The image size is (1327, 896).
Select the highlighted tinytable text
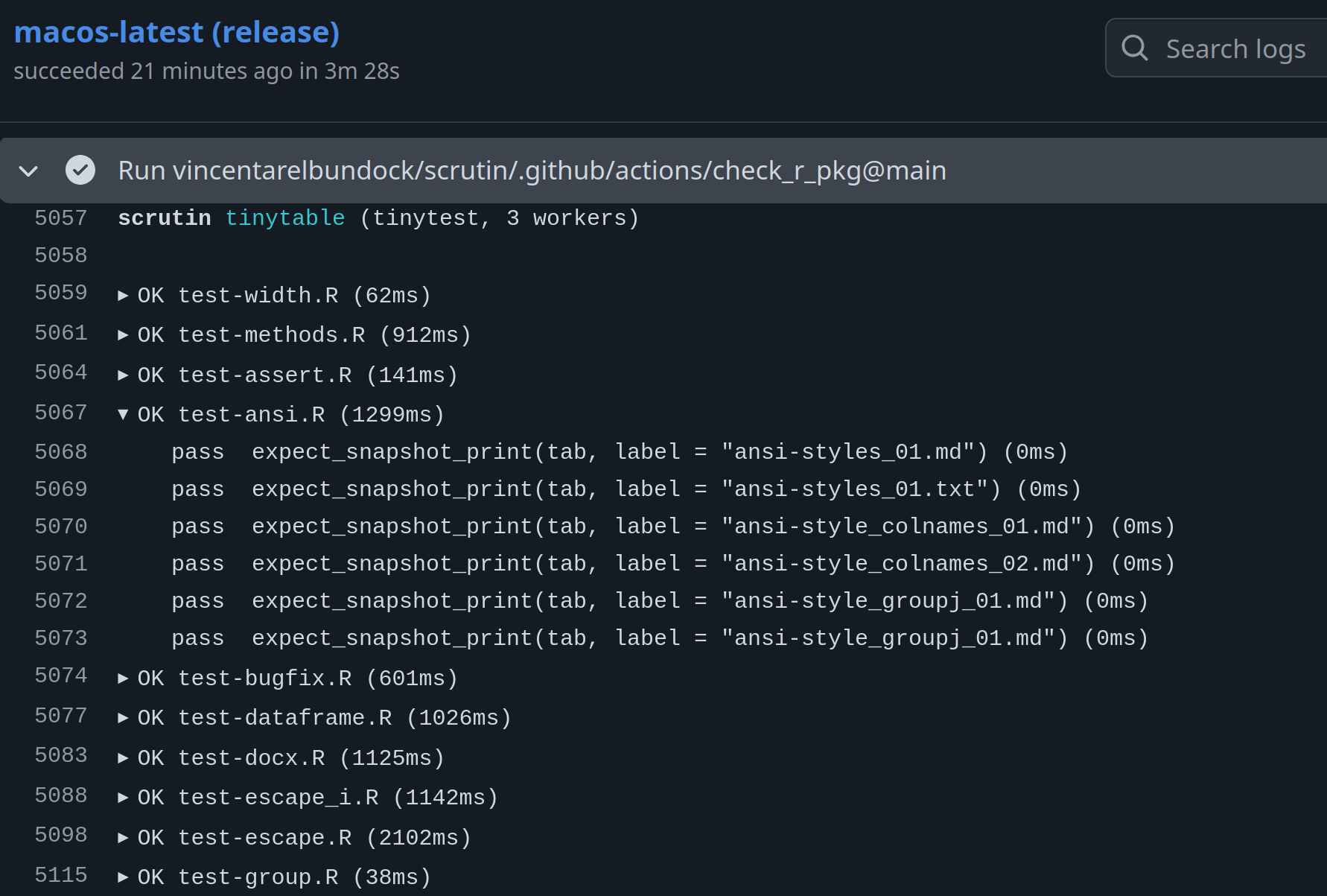pyautogui.click(x=285, y=217)
